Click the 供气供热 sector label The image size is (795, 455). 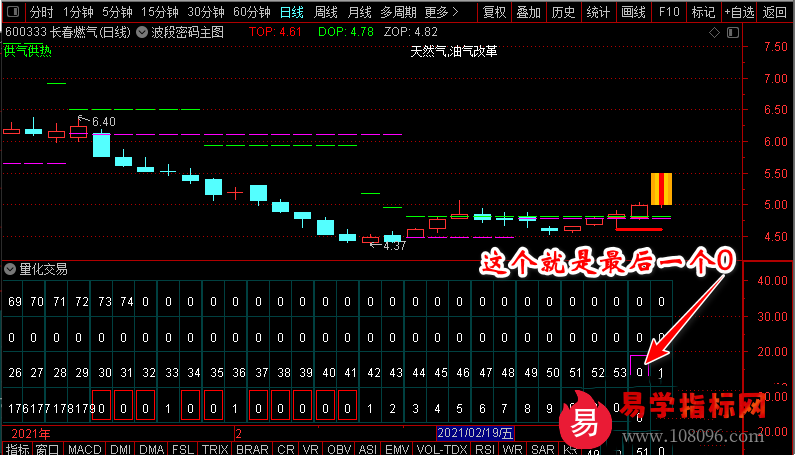(27, 51)
